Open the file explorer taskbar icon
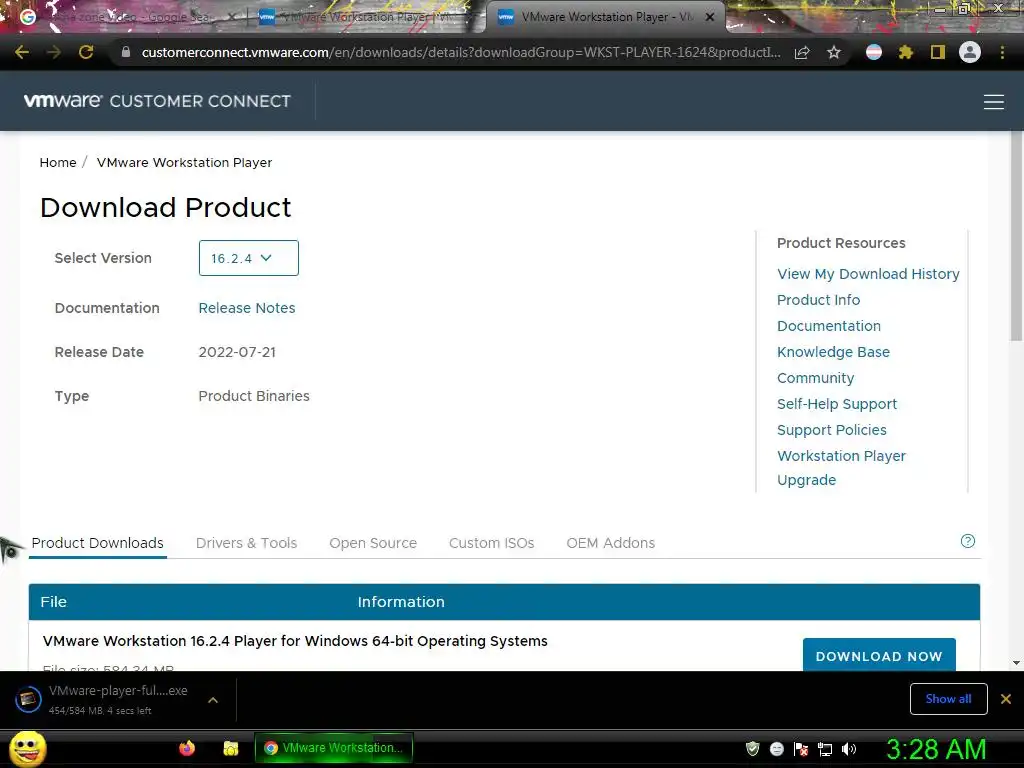Viewport: 1024px width, 768px height. point(231,748)
